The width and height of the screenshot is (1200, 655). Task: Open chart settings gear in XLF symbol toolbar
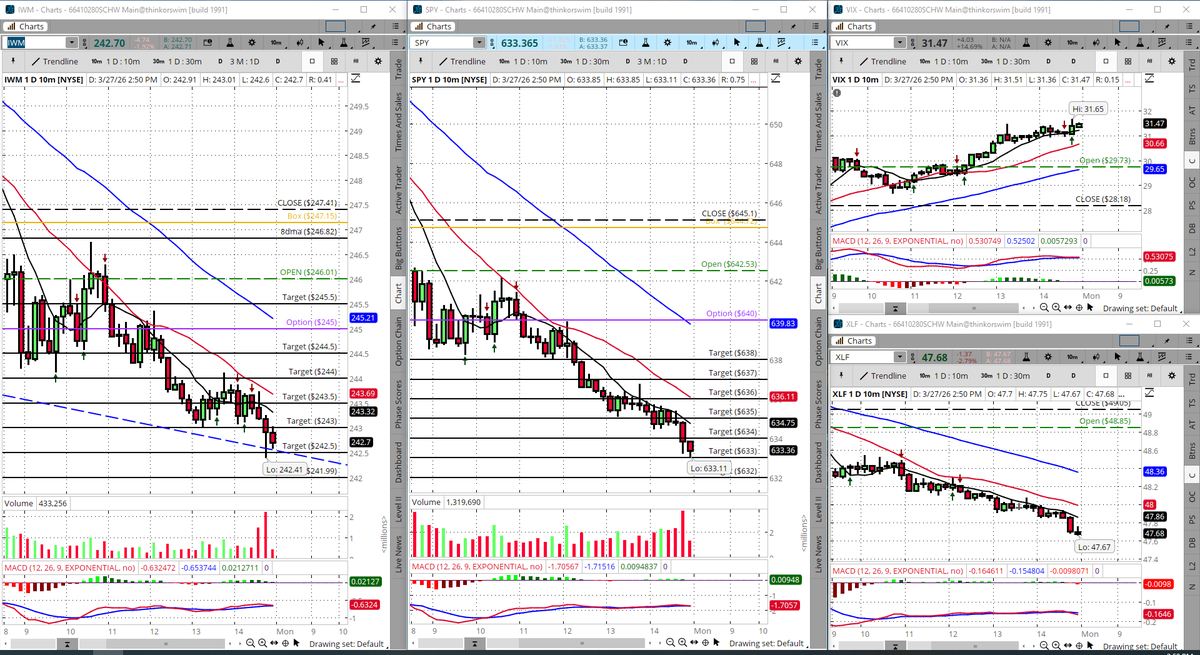coord(1048,357)
